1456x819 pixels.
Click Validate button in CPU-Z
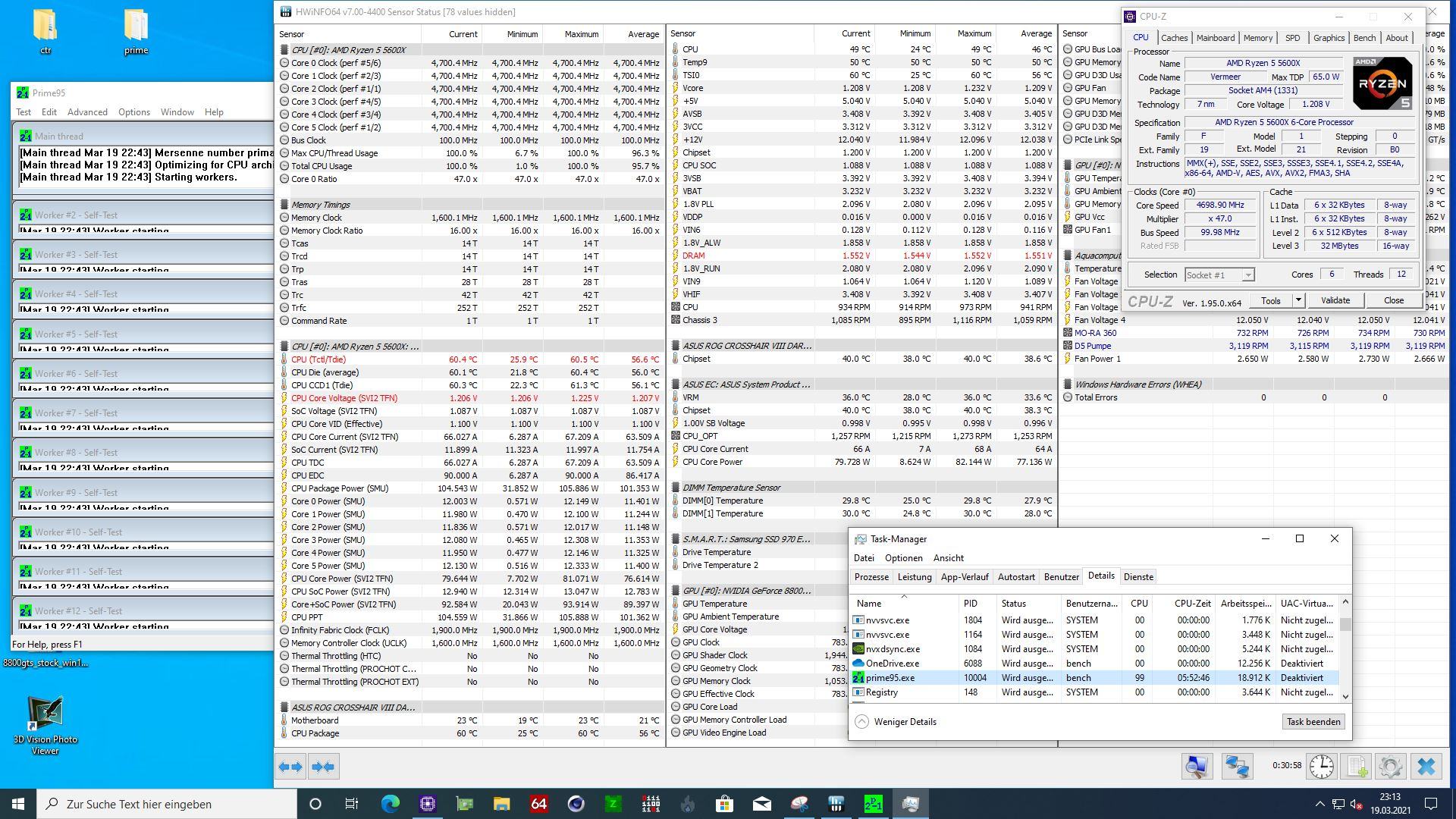pos(1335,300)
